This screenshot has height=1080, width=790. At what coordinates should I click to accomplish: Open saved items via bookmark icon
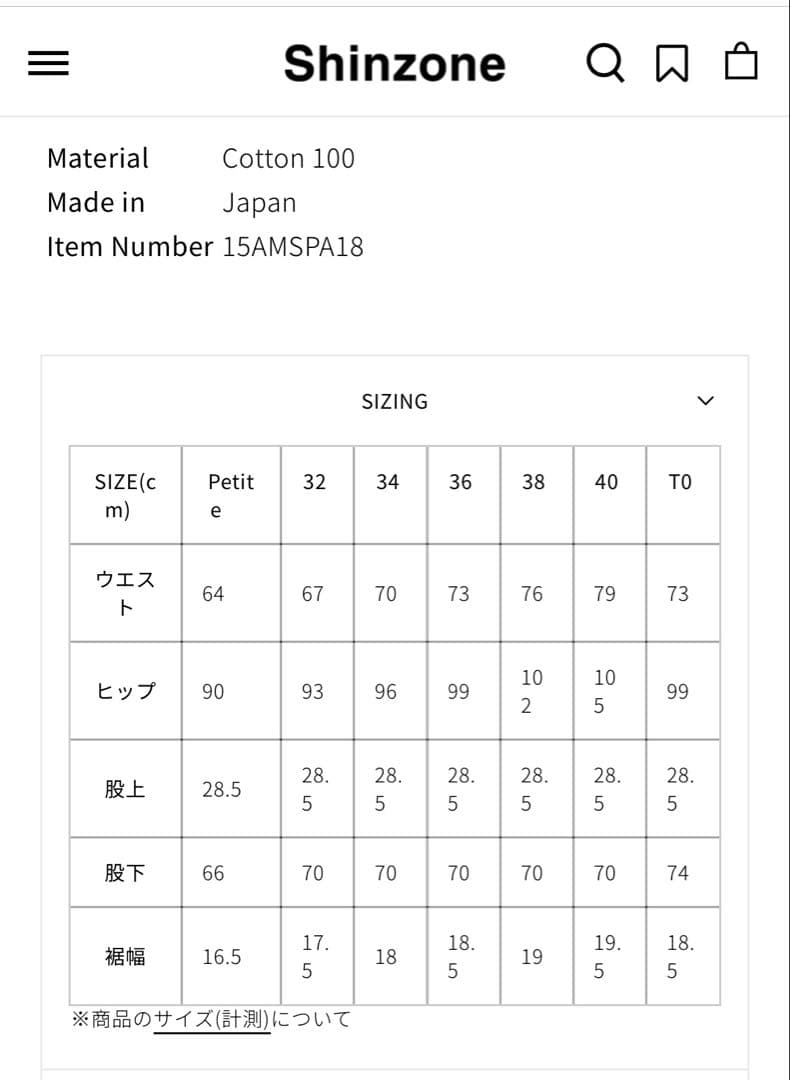click(672, 63)
